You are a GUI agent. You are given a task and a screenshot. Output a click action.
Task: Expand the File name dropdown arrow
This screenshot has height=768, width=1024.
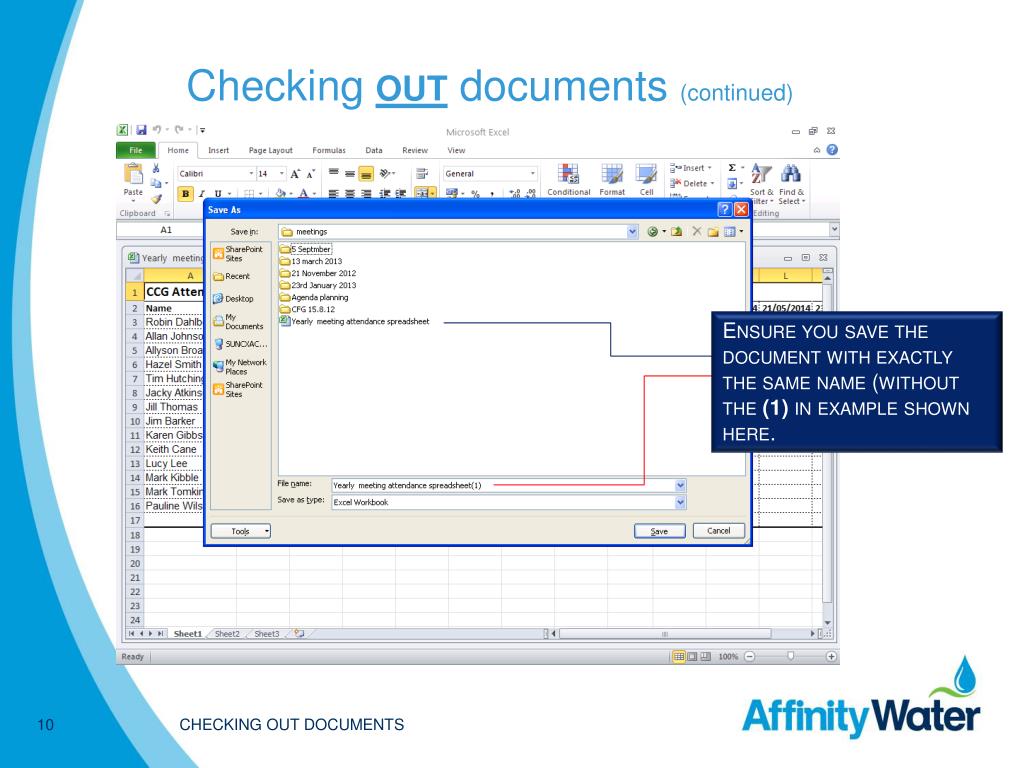(x=680, y=485)
